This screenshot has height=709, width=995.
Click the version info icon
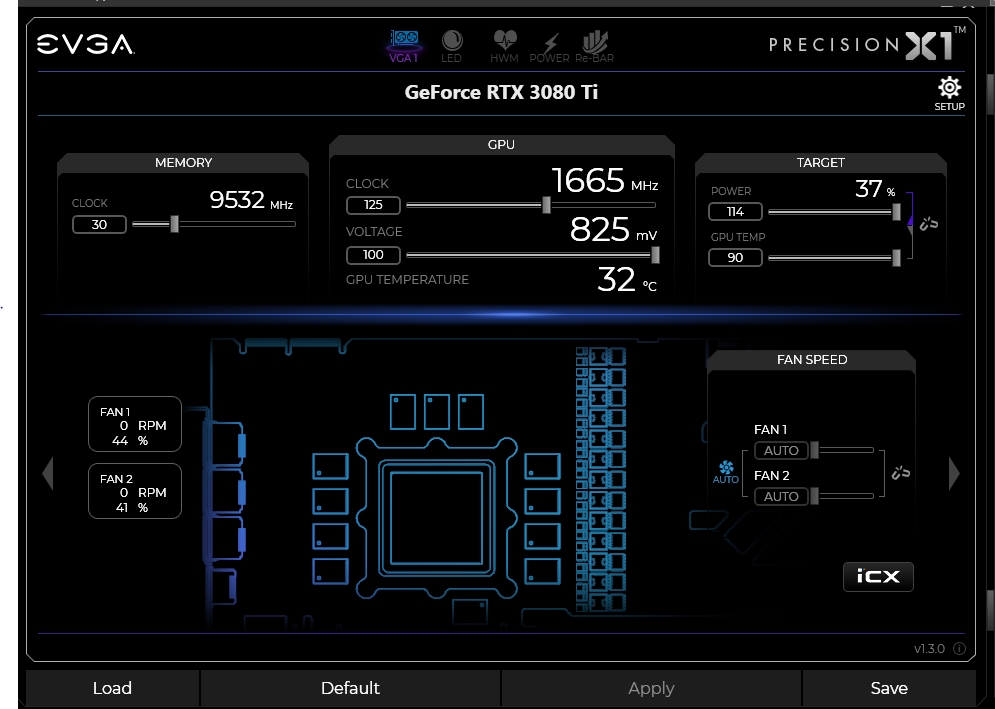click(959, 649)
